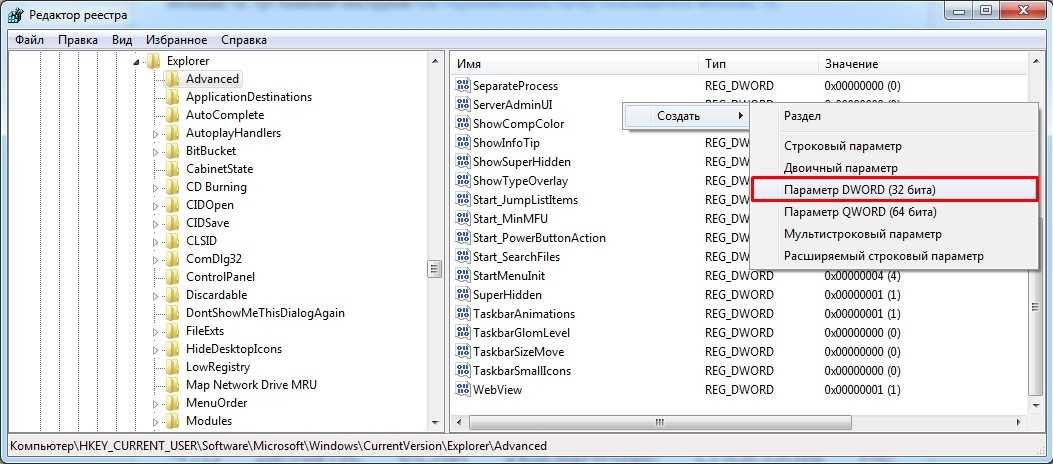Expand the FileExts key

tap(156, 332)
